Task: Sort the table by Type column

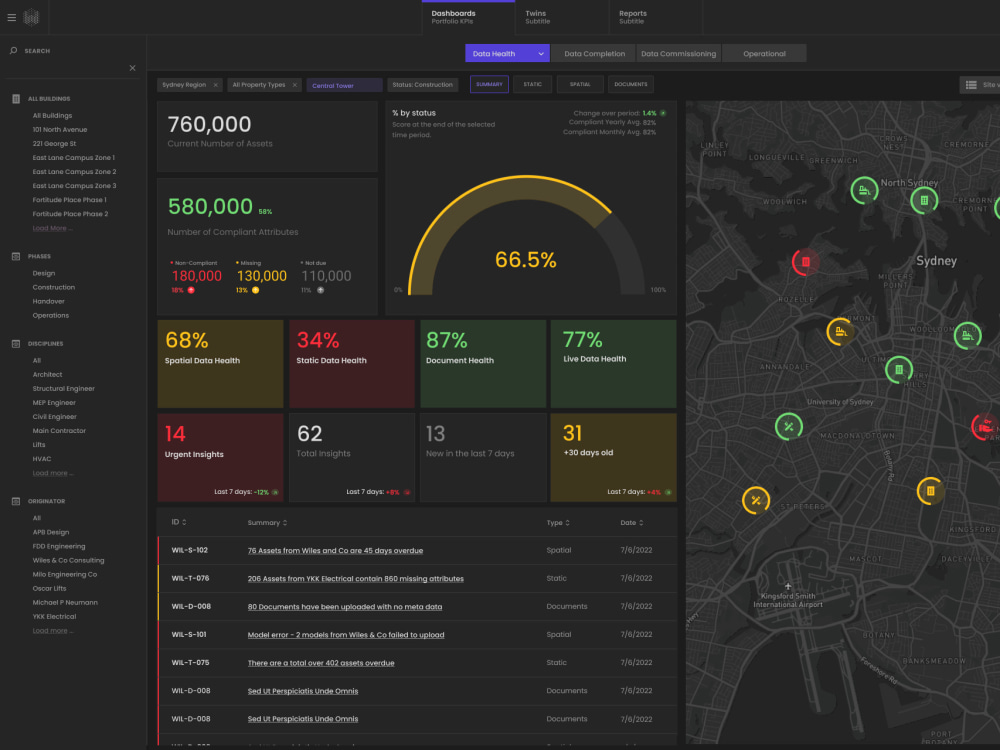Action: [x=558, y=523]
